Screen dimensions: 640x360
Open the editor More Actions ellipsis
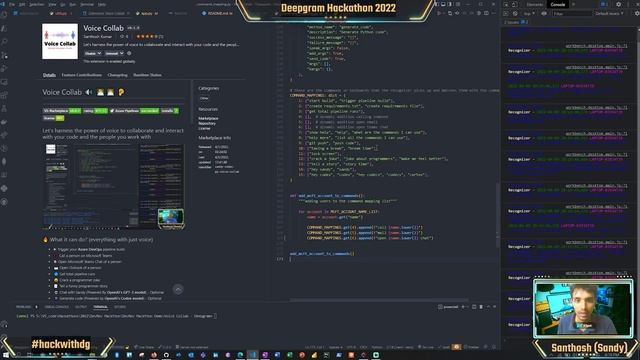point(493,13)
